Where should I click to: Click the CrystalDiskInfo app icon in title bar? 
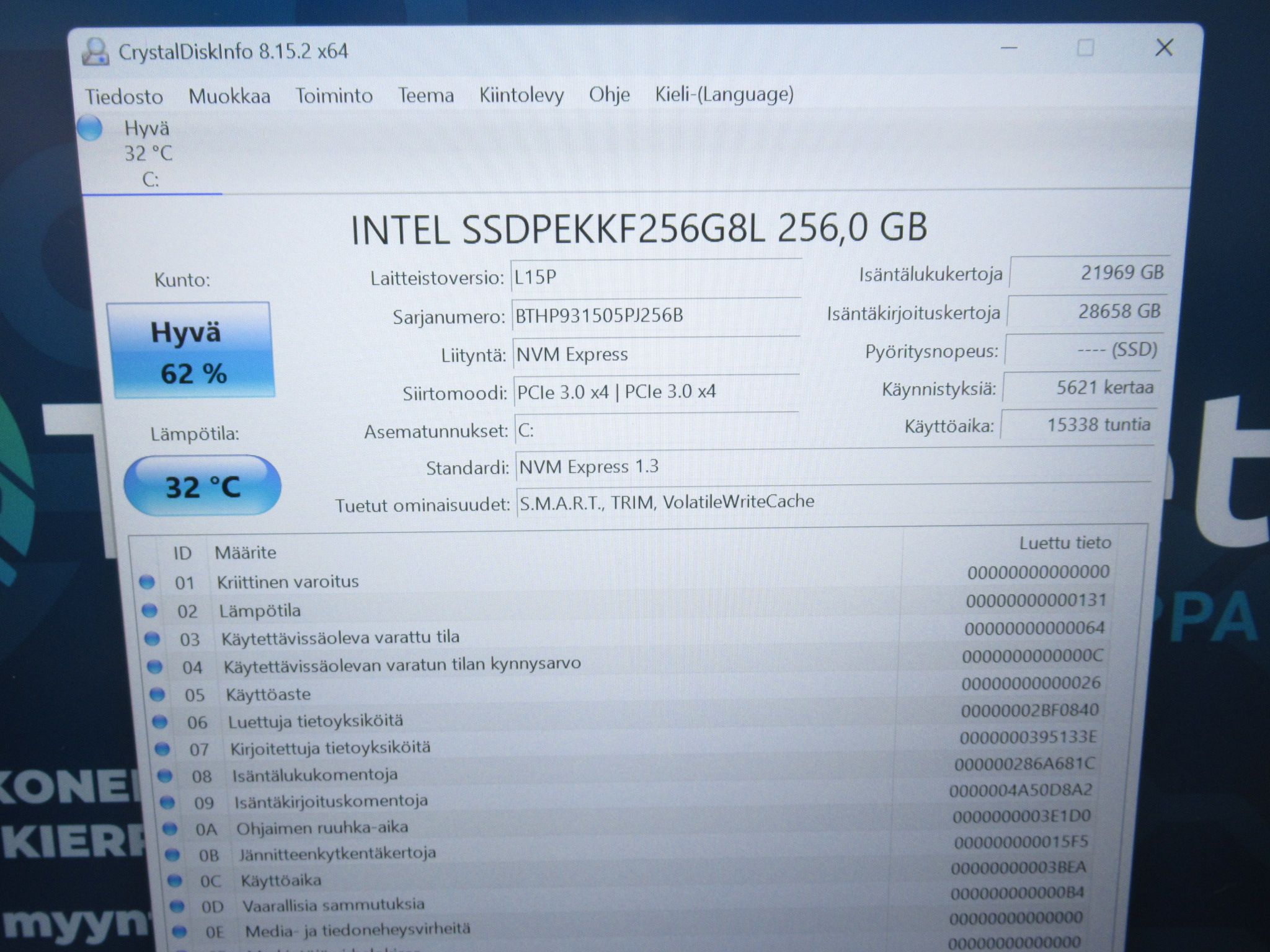96,51
